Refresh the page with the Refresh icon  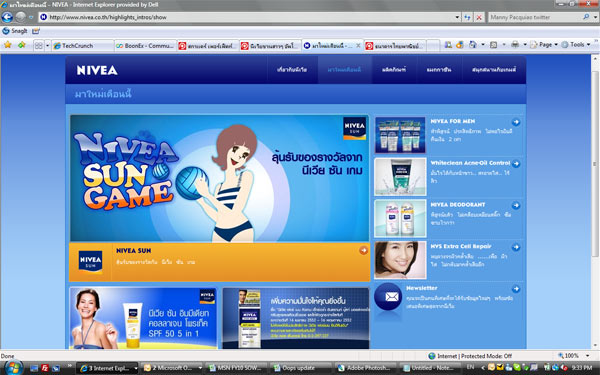point(467,17)
